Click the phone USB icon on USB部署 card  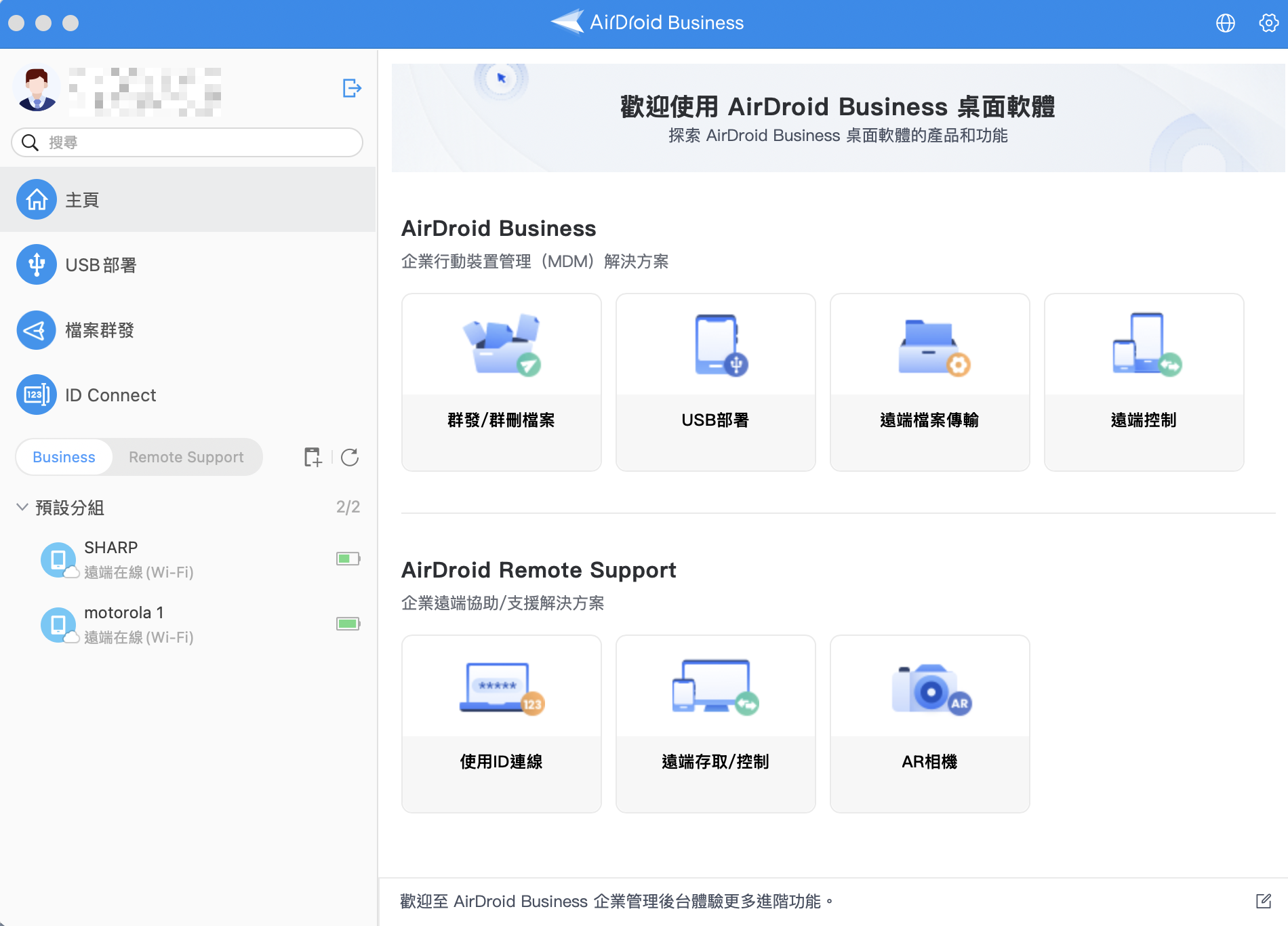point(721,344)
